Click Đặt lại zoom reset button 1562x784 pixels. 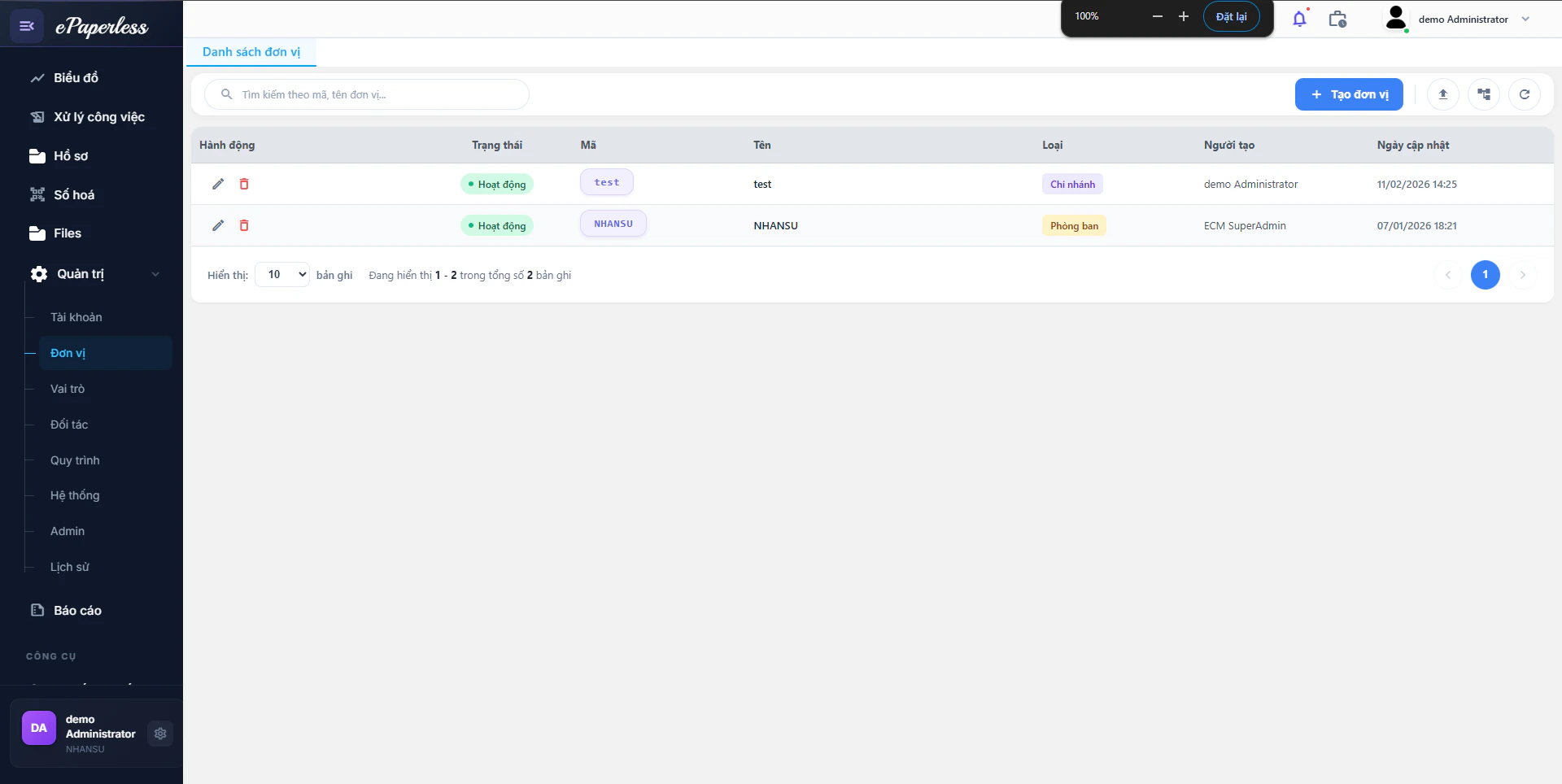click(1232, 16)
